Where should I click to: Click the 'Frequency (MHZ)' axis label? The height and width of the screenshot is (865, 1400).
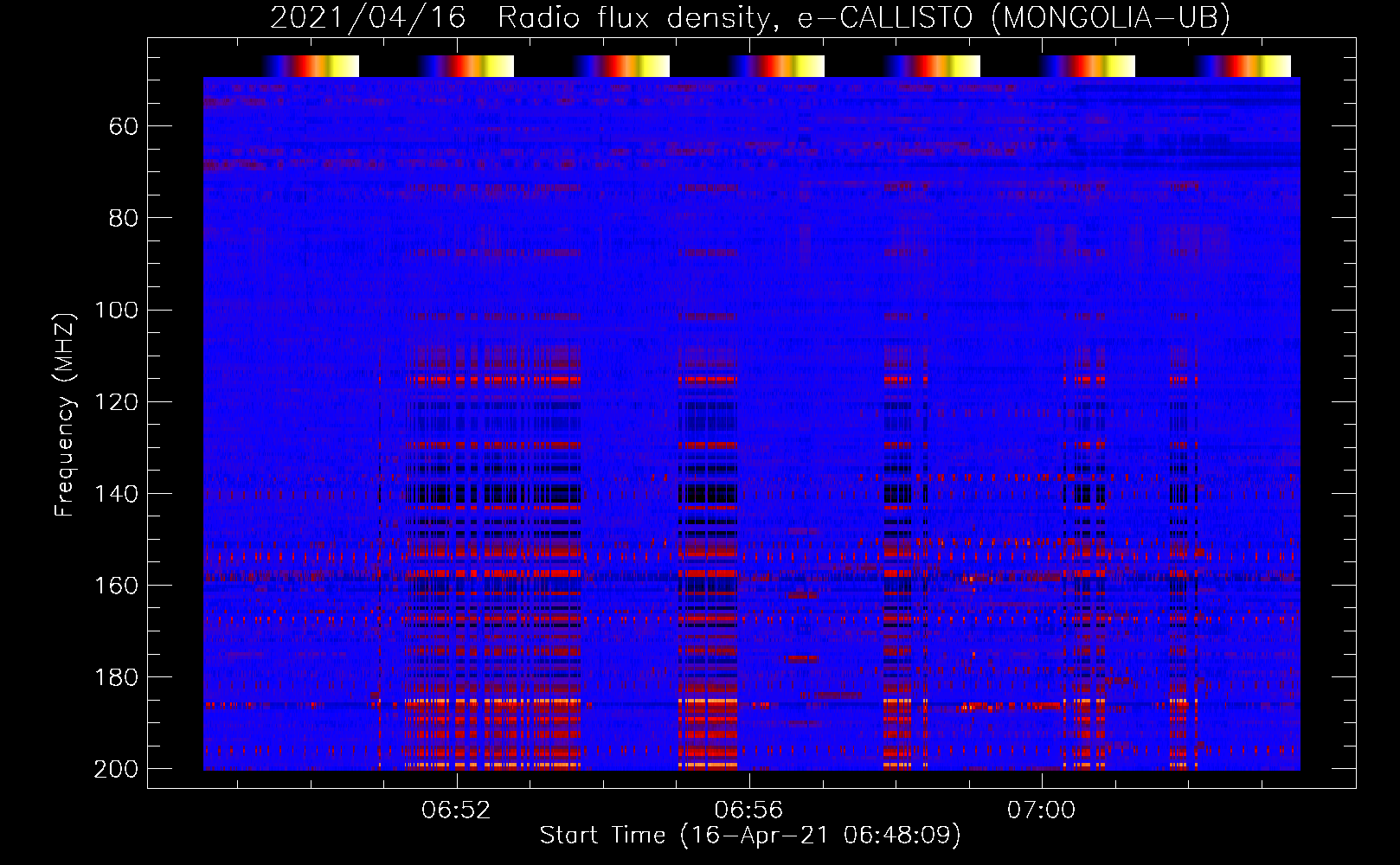click(x=65, y=414)
